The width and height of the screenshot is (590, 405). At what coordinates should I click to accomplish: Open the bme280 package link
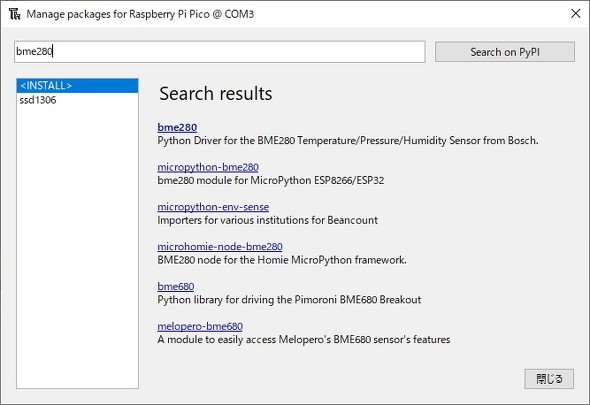pos(177,128)
